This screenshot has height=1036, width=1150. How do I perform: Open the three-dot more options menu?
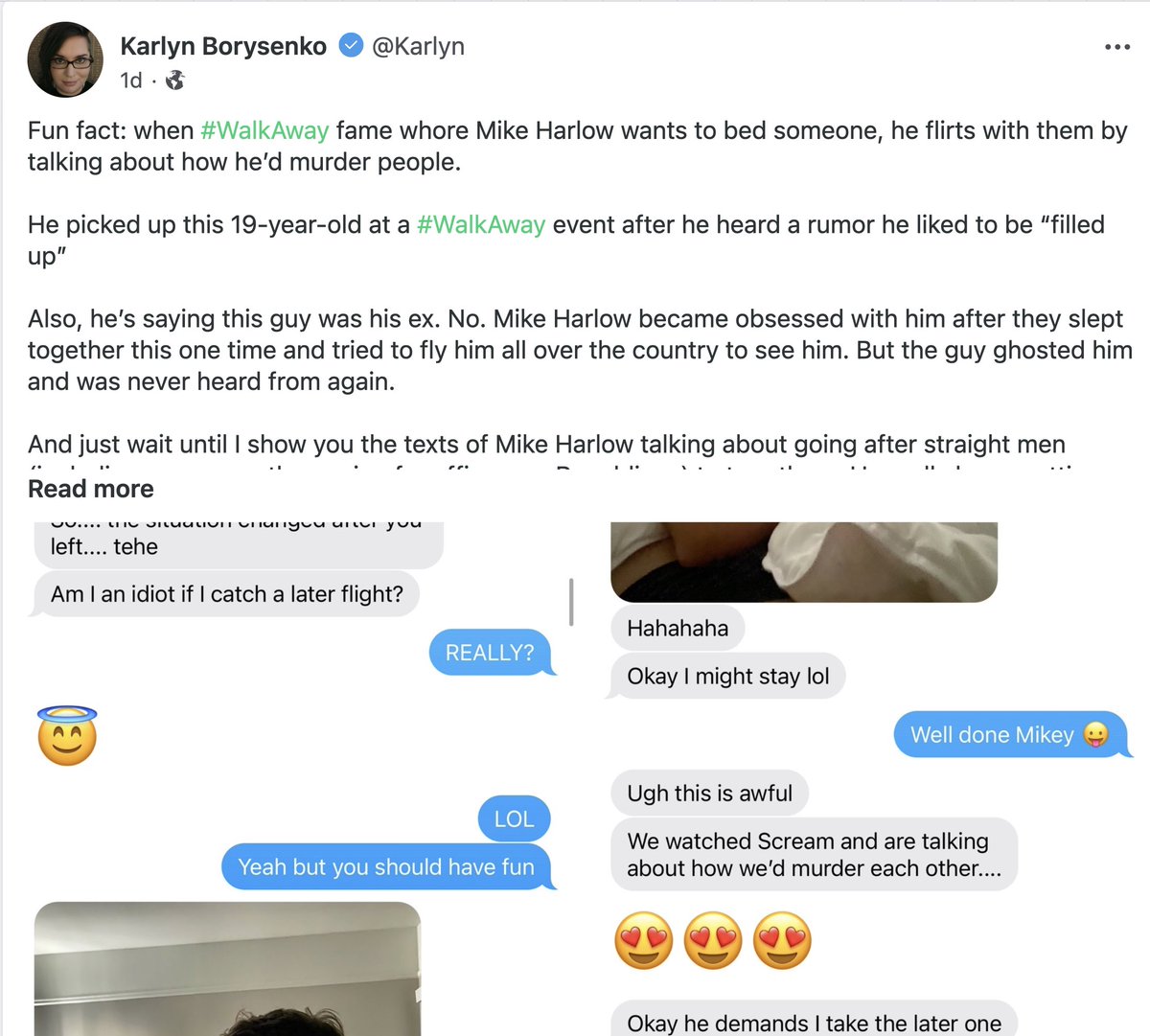(1116, 47)
